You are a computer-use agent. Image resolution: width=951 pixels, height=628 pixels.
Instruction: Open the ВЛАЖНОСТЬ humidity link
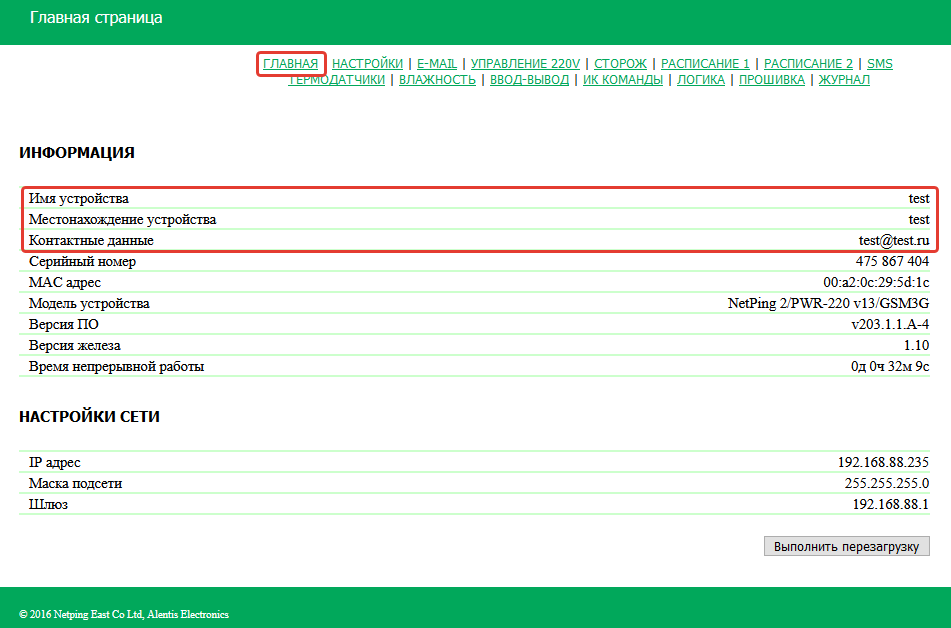437,80
